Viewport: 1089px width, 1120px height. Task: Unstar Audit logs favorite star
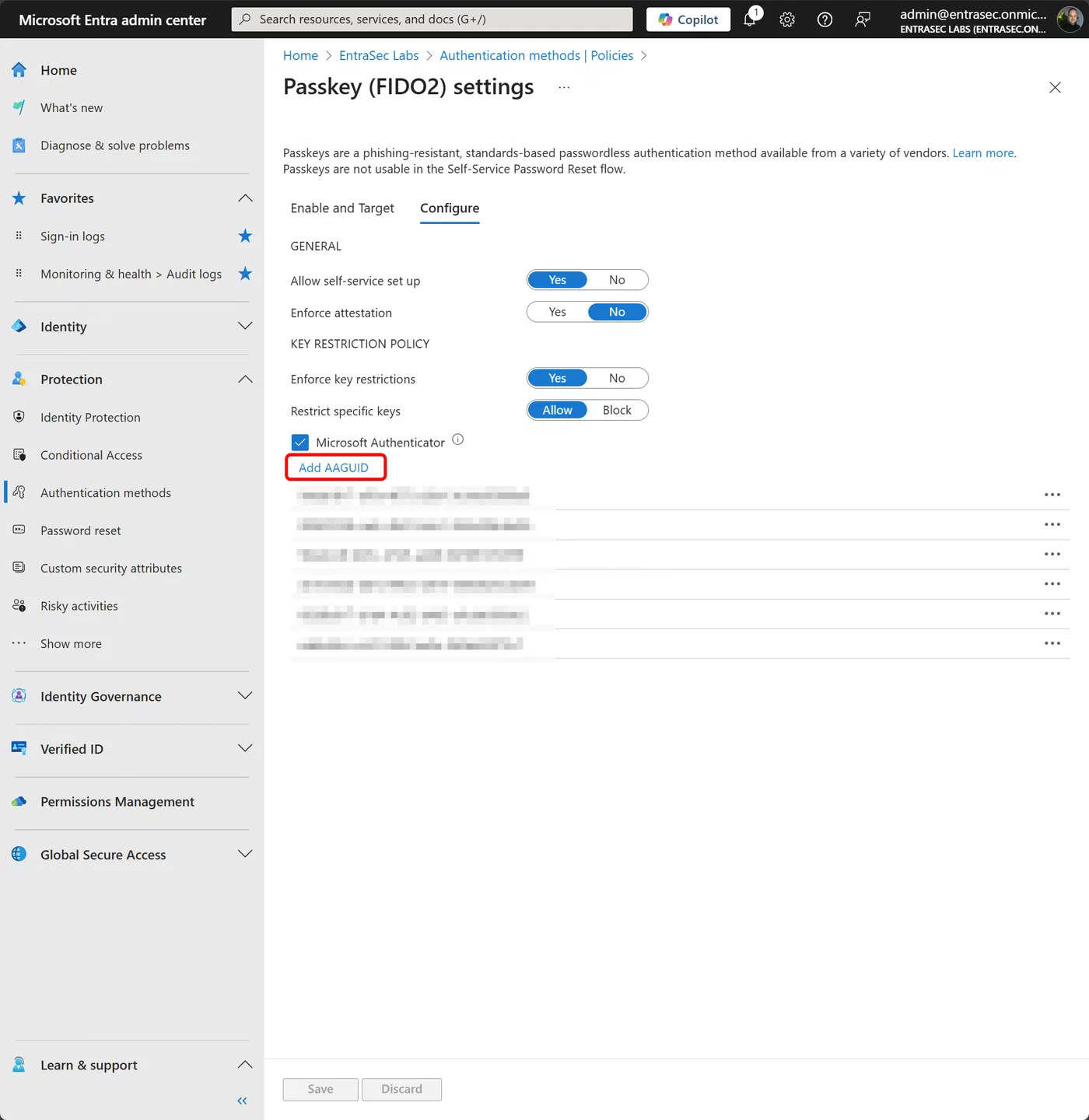245,274
